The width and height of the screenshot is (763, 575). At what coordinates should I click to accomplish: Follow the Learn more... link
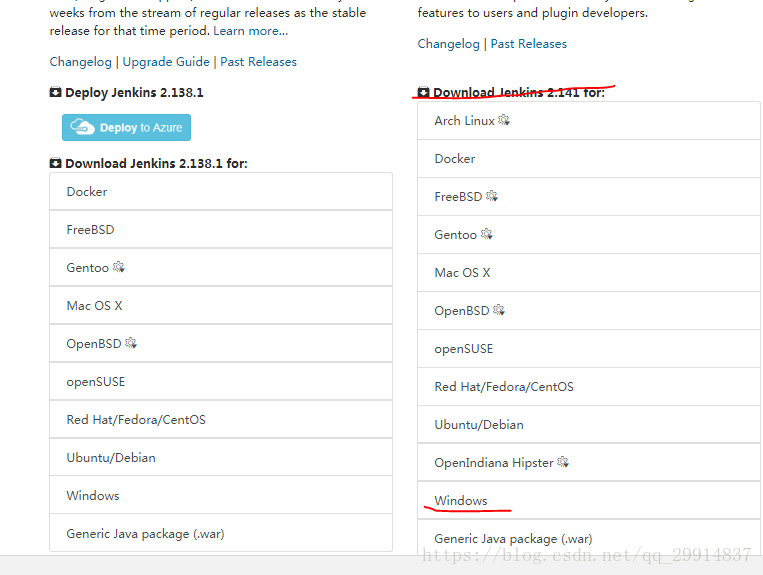tap(251, 31)
